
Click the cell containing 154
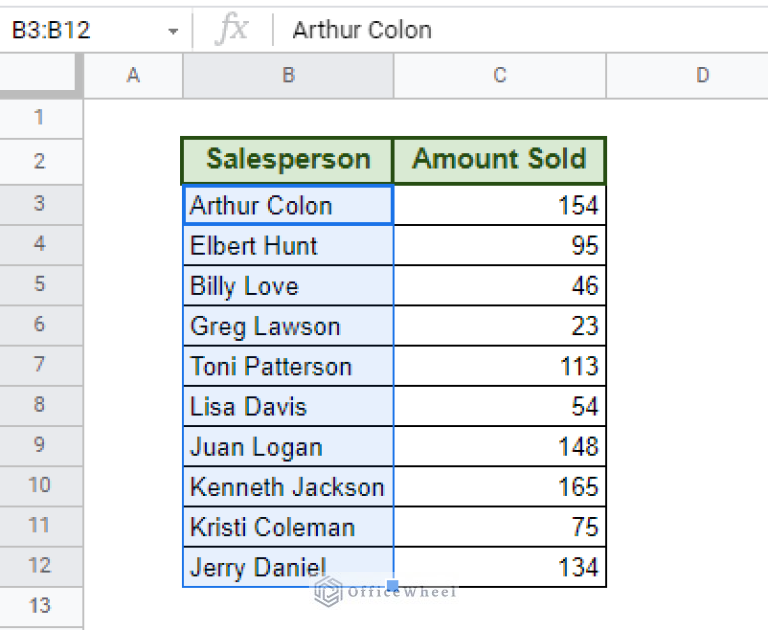[500, 205]
